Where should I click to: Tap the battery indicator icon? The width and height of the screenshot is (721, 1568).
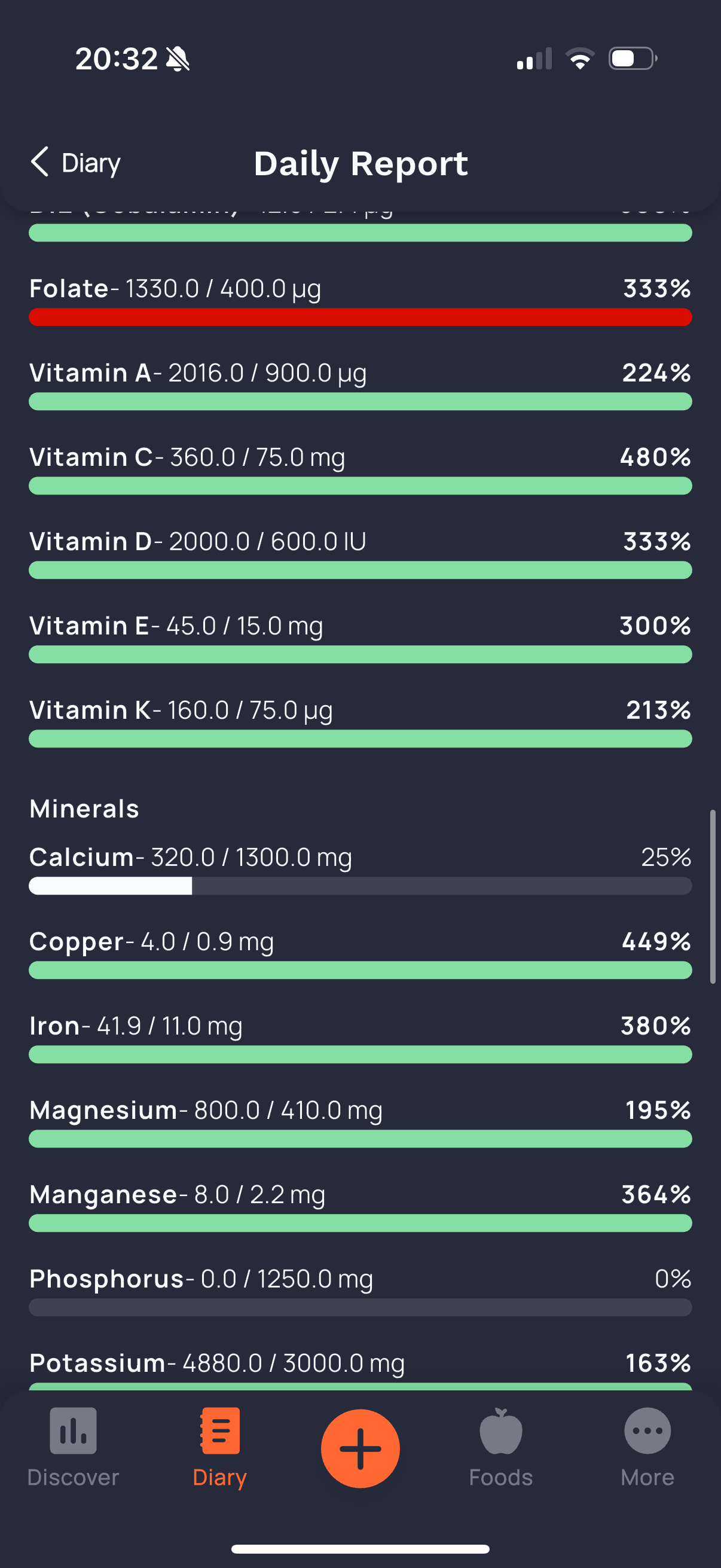point(633,59)
